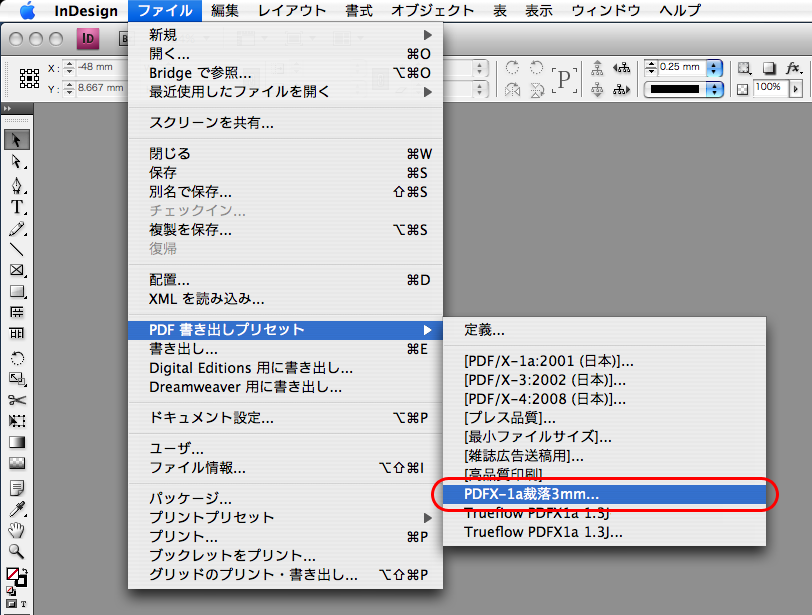Viewport: 812px width, 615px height.
Task: Click the stroke style black line preview
Action: point(675,89)
